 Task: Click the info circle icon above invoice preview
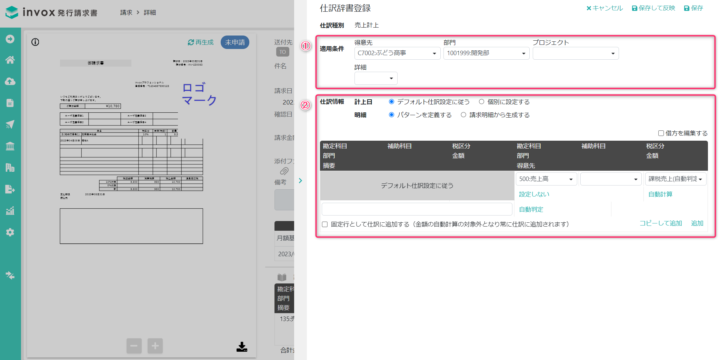[x=35, y=42]
